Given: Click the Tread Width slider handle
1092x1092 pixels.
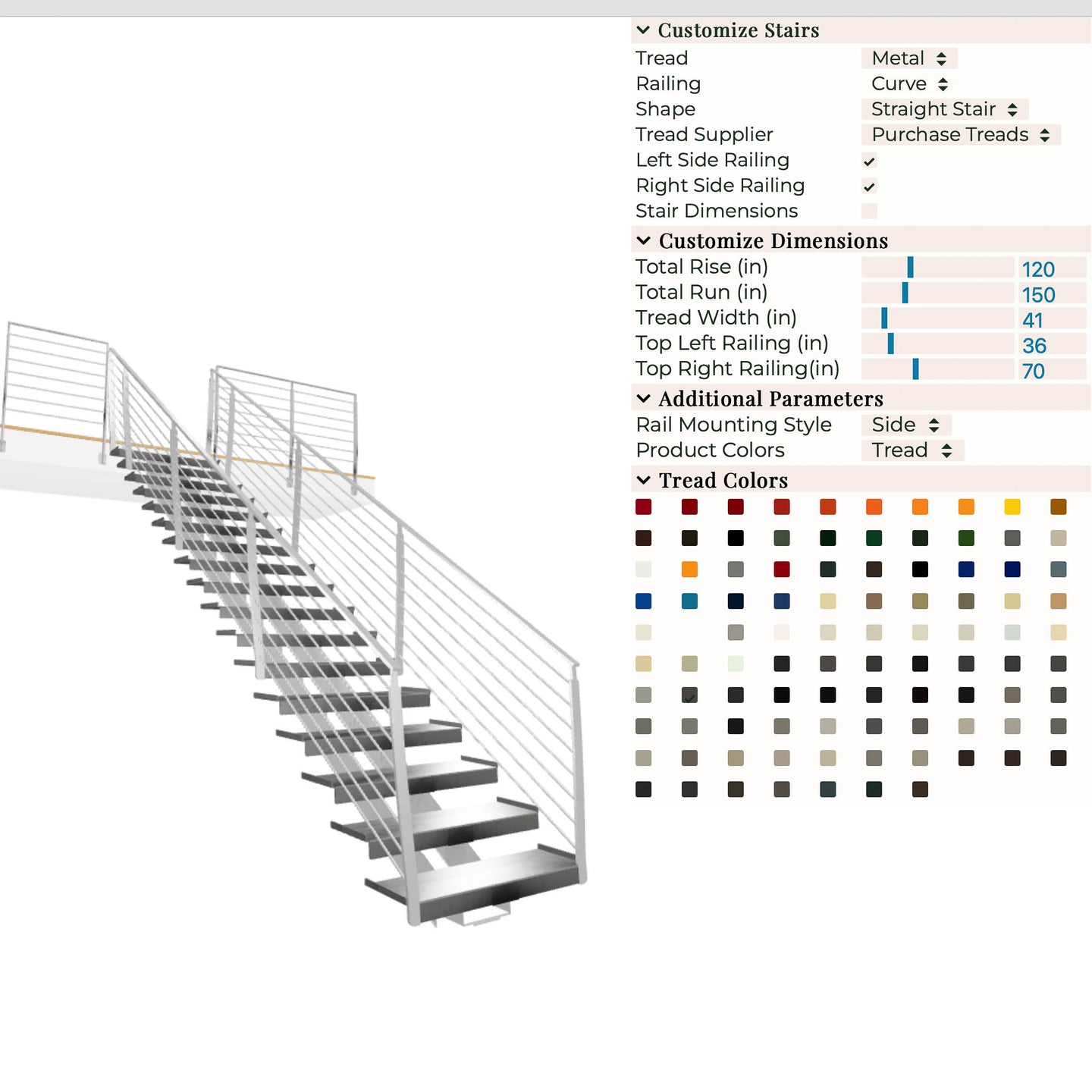Looking at the screenshot, I should [884, 318].
